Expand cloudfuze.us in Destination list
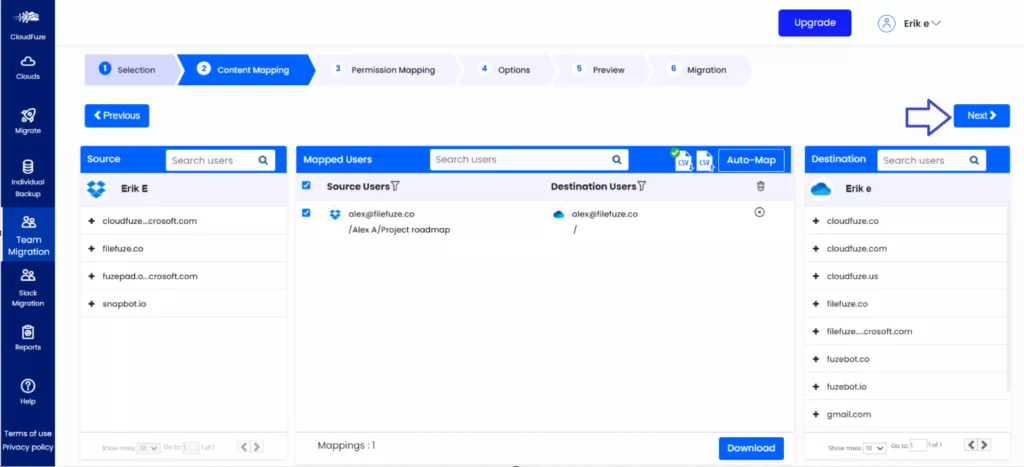 pyautogui.click(x=816, y=276)
